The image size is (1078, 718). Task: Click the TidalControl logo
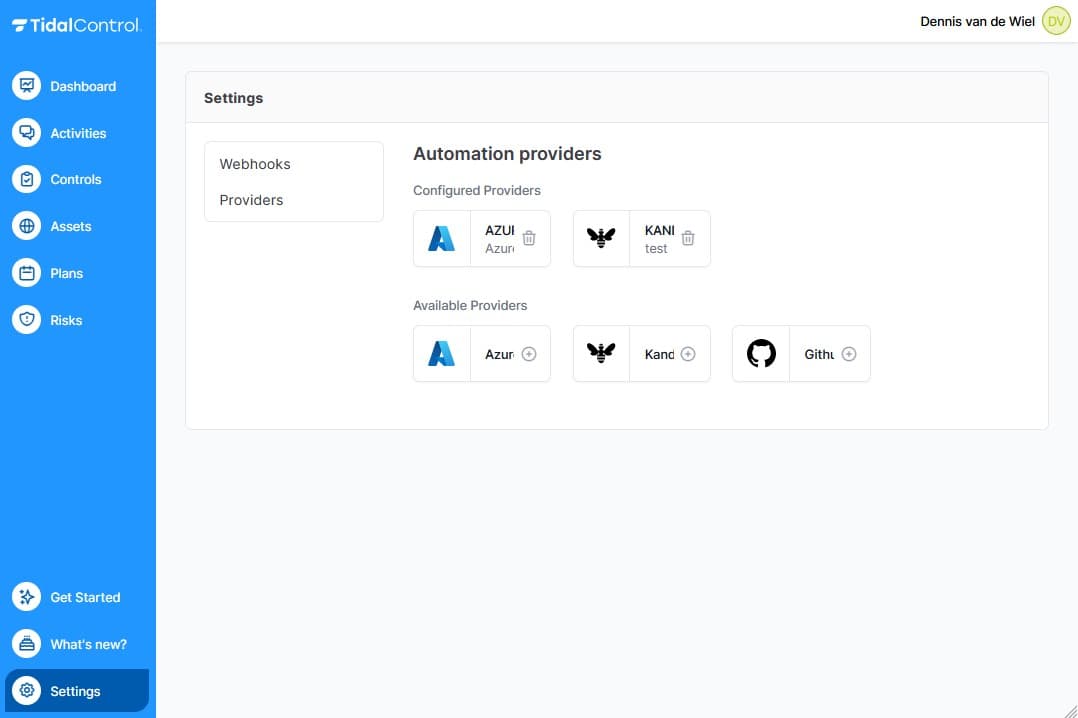pos(78,24)
